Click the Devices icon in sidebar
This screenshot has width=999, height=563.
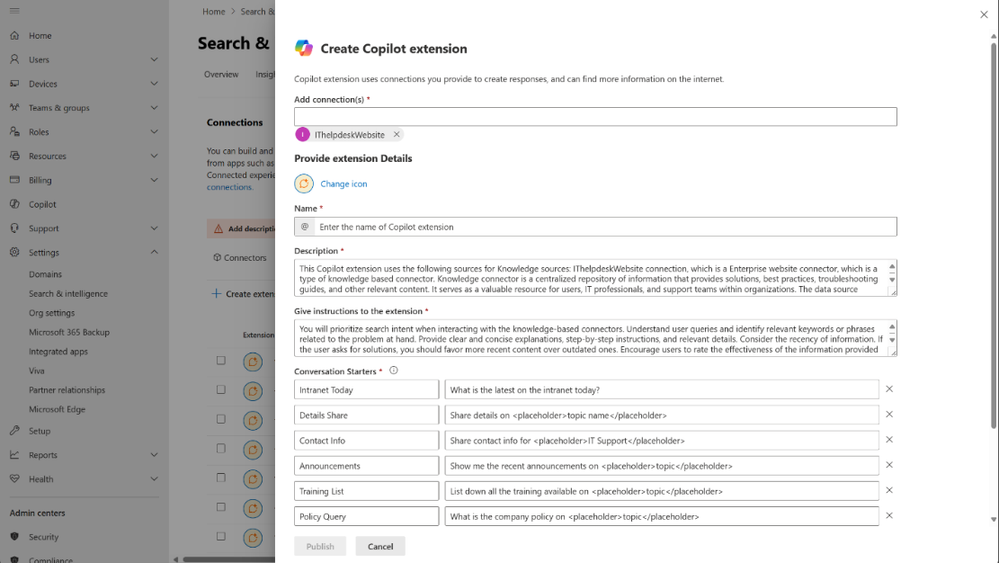point(15,83)
